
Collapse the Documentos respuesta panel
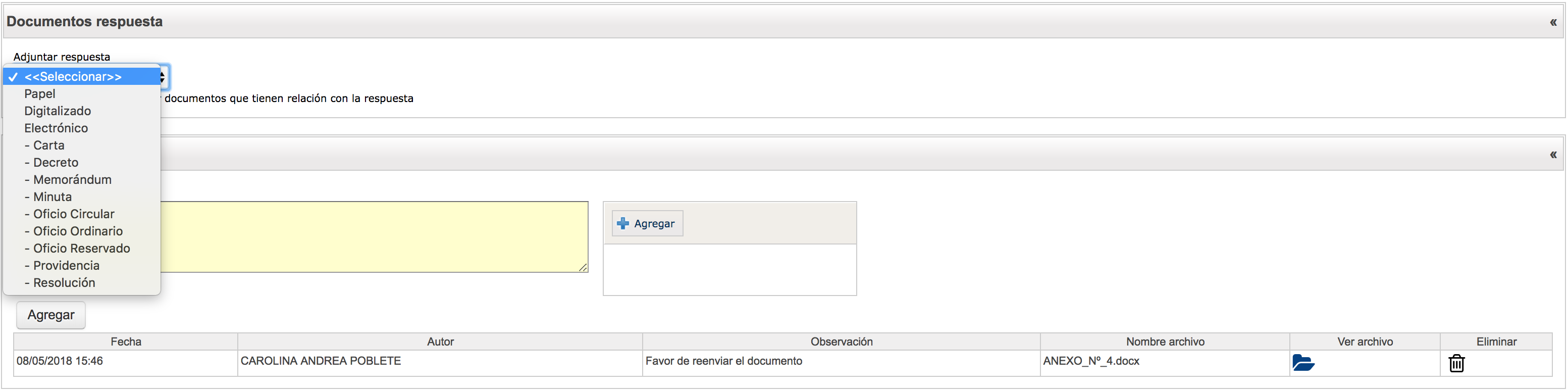click(x=1553, y=23)
